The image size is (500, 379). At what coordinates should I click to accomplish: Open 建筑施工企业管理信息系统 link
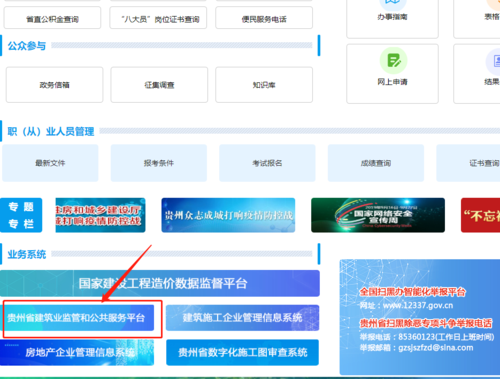pos(242,318)
